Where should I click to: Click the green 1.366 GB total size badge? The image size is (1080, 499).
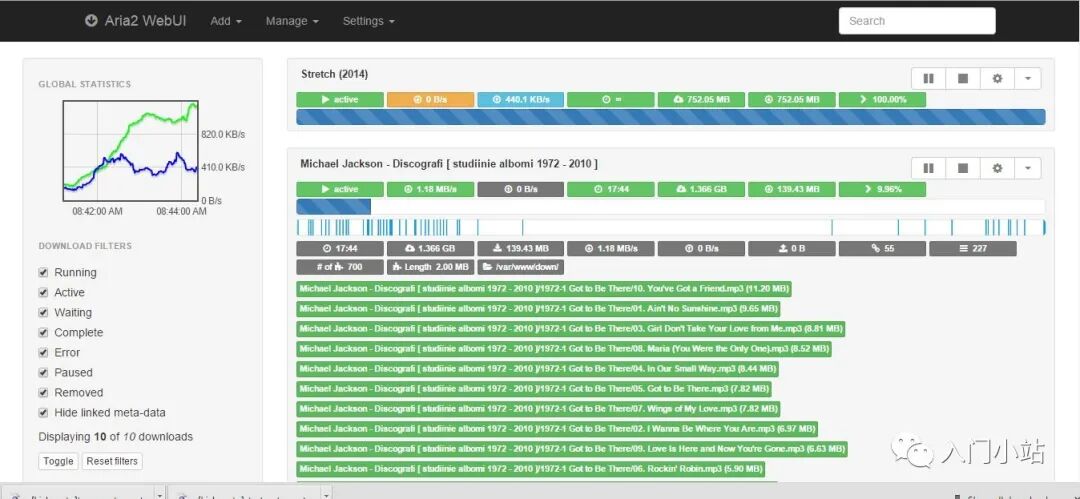click(x=701, y=189)
